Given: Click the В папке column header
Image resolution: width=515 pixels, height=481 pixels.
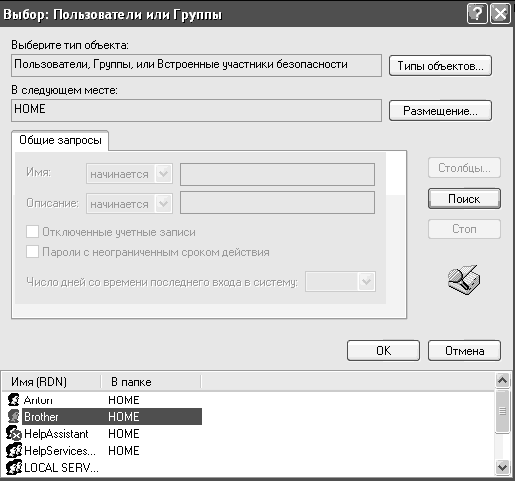Looking at the screenshot, I should [x=151, y=382].
